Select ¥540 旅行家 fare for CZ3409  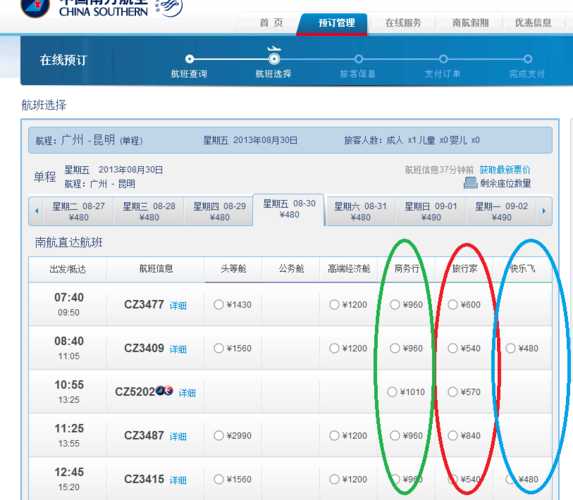coord(452,348)
